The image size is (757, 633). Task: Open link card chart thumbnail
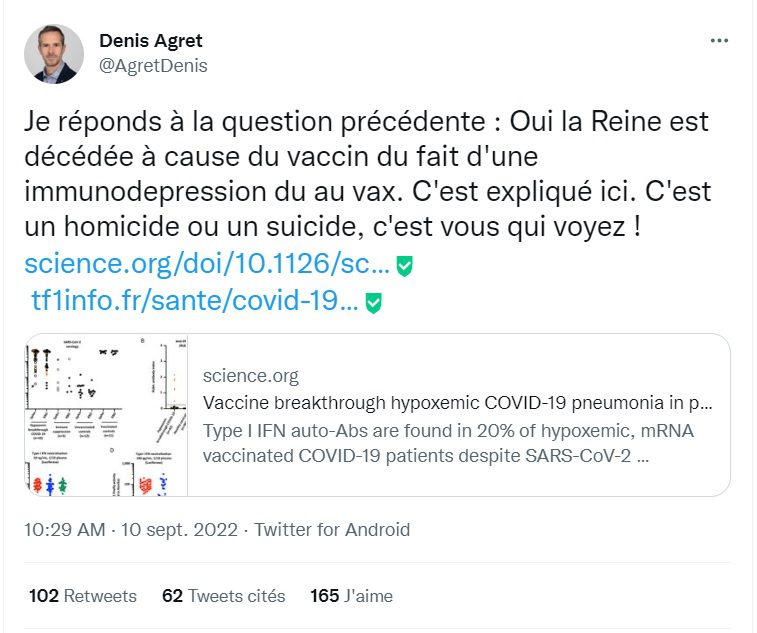pyautogui.click(x=106, y=415)
